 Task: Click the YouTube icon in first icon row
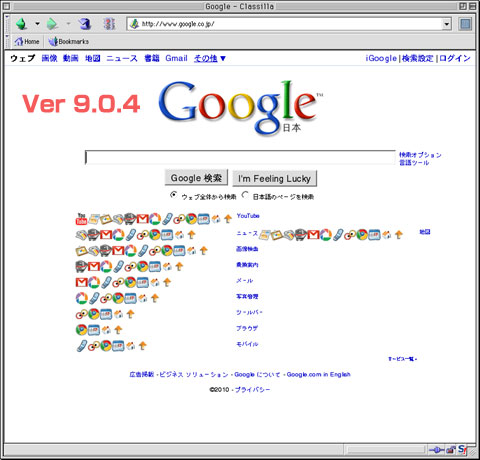click(82, 219)
